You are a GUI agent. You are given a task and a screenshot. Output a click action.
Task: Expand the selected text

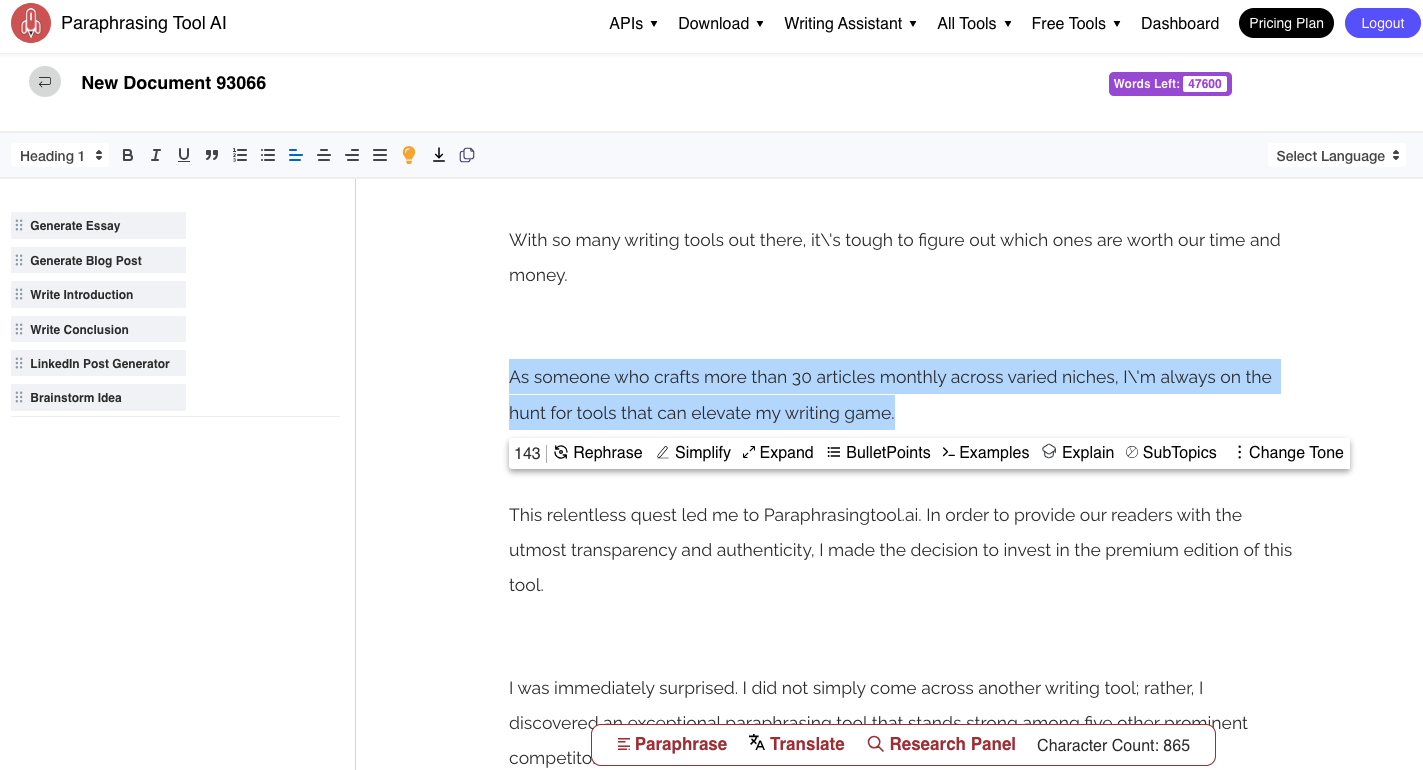click(778, 453)
